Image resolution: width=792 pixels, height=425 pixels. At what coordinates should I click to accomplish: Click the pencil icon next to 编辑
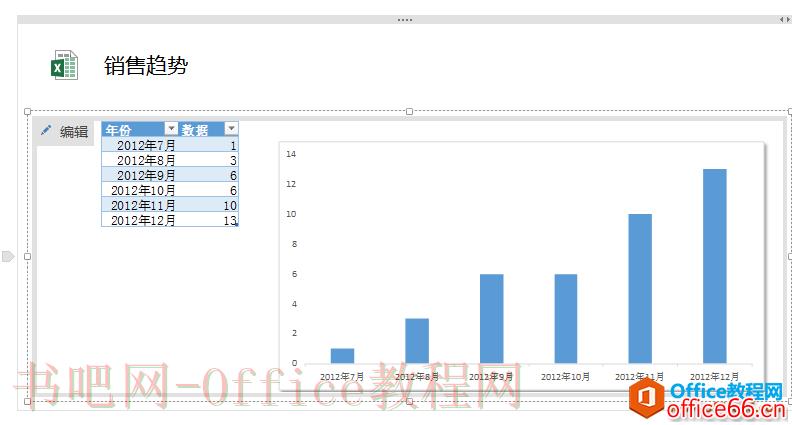tap(46, 130)
